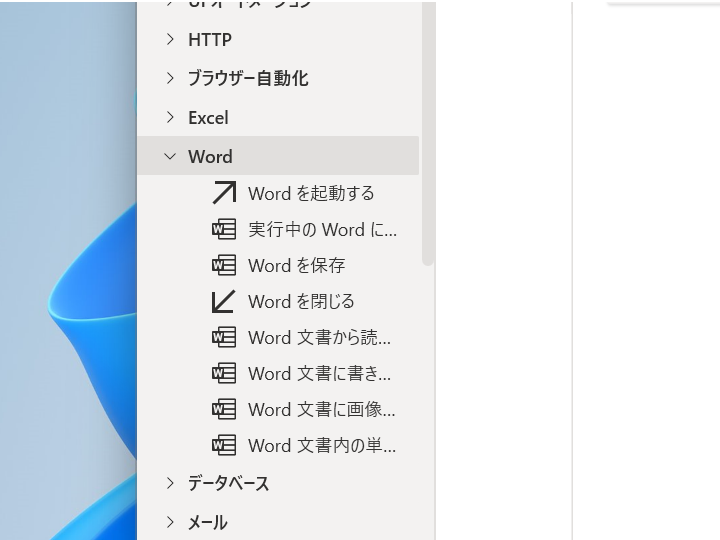Select the Word を保存 action text
This screenshot has width=720, height=540.
tap(297, 265)
